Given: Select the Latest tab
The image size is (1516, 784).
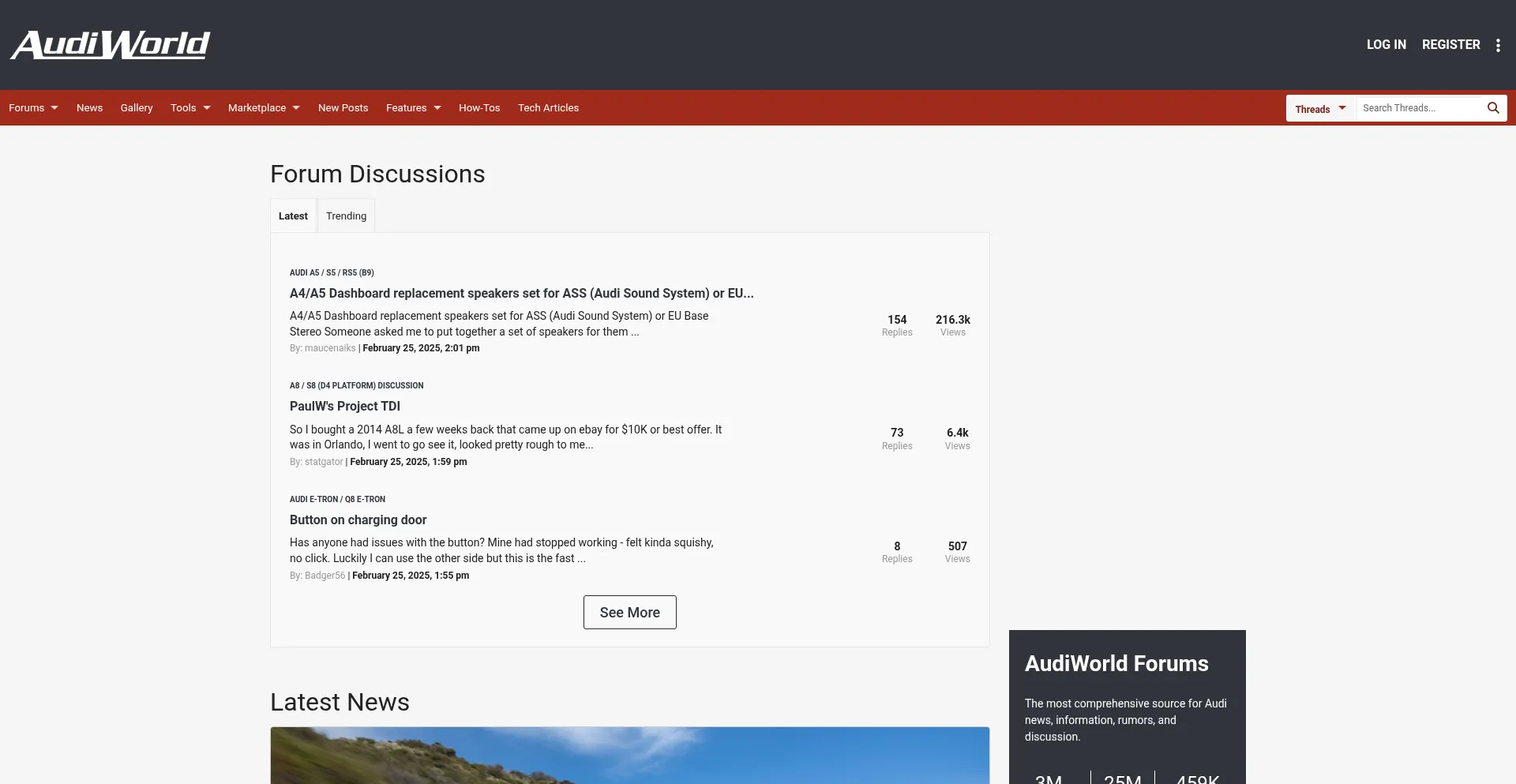Looking at the screenshot, I should (293, 216).
